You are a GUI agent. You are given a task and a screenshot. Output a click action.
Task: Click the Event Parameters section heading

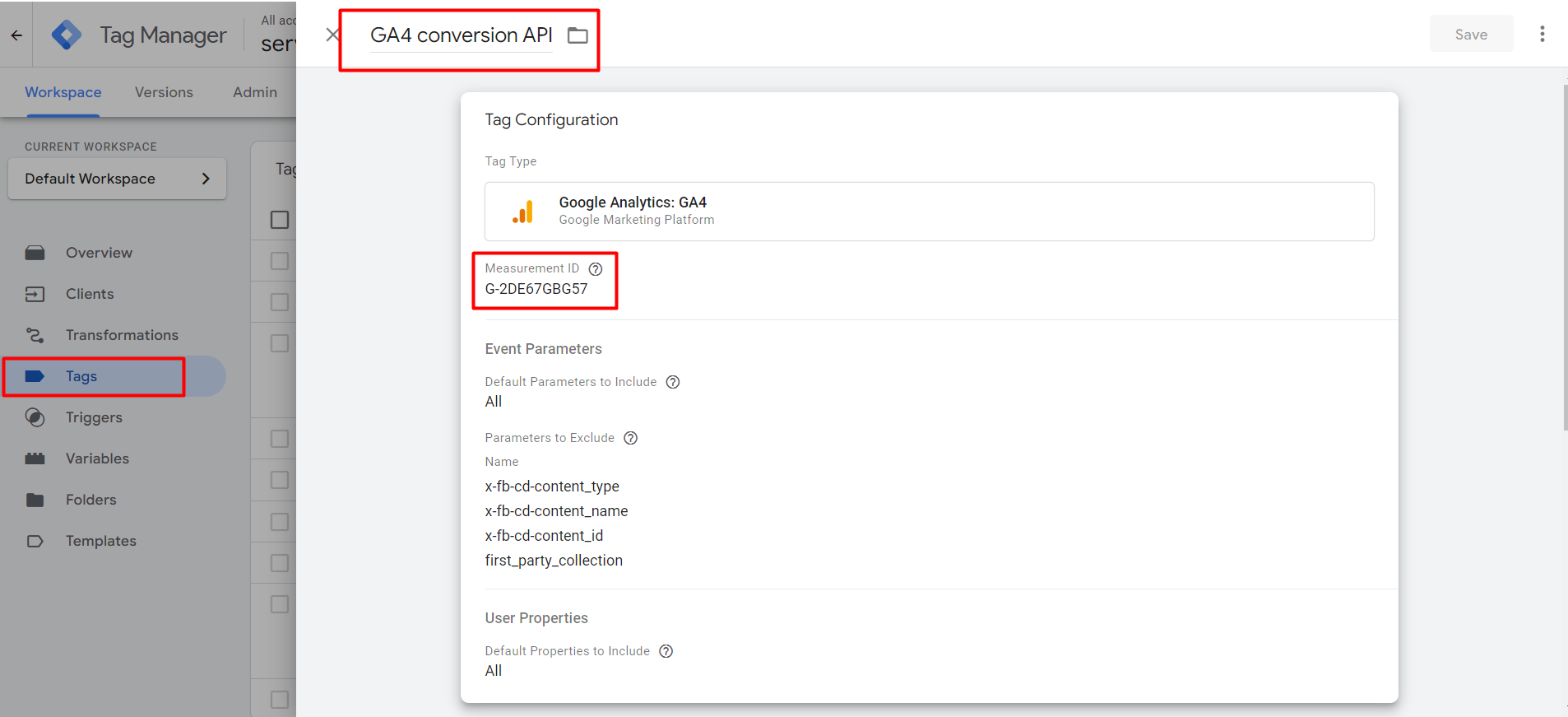pyautogui.click(x=543, y=349)
